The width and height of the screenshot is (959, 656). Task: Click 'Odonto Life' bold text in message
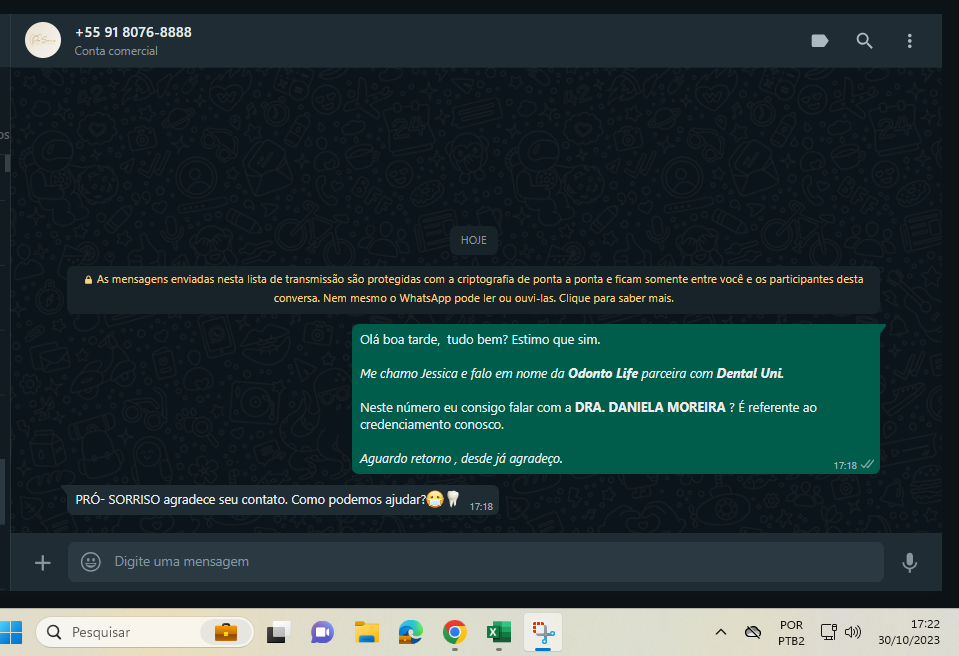pos(603,374)
